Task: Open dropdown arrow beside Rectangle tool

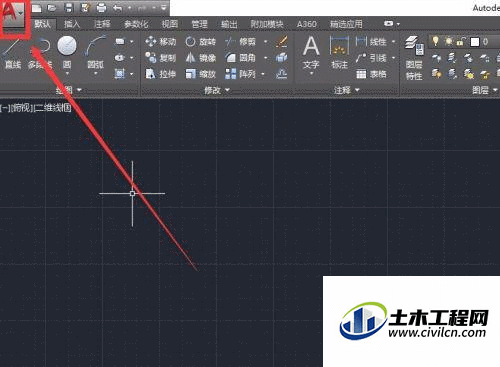Action: point(132,42)
